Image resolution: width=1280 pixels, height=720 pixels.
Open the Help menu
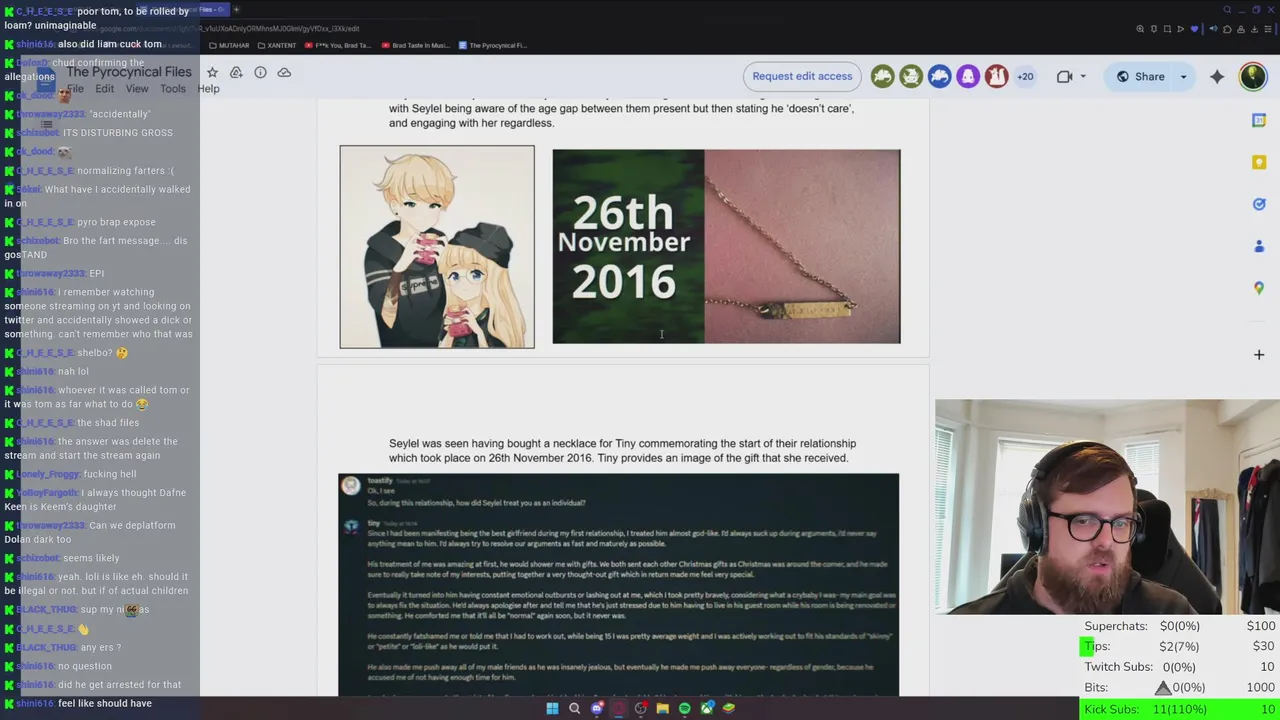208,89
